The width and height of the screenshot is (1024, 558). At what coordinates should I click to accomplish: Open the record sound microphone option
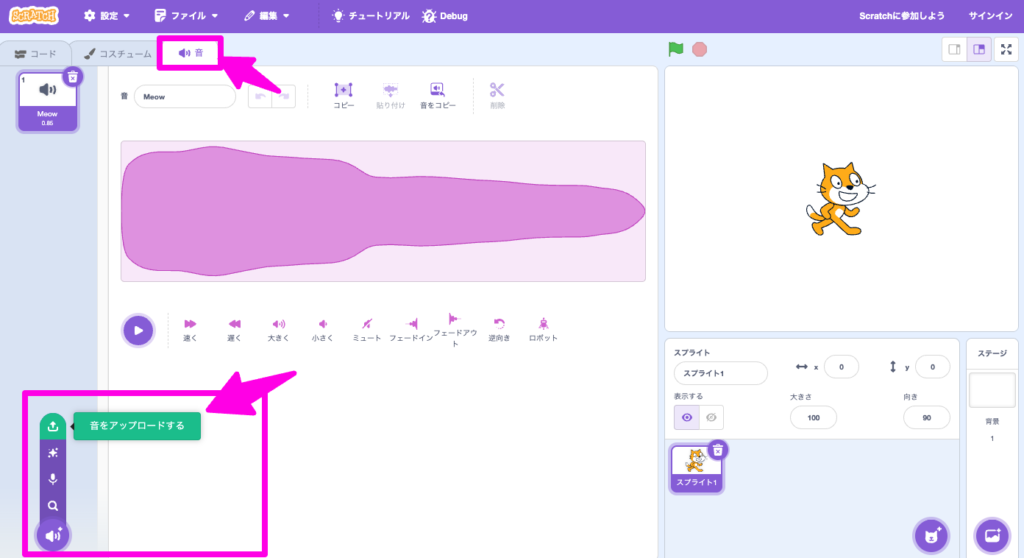pos(53,479)
